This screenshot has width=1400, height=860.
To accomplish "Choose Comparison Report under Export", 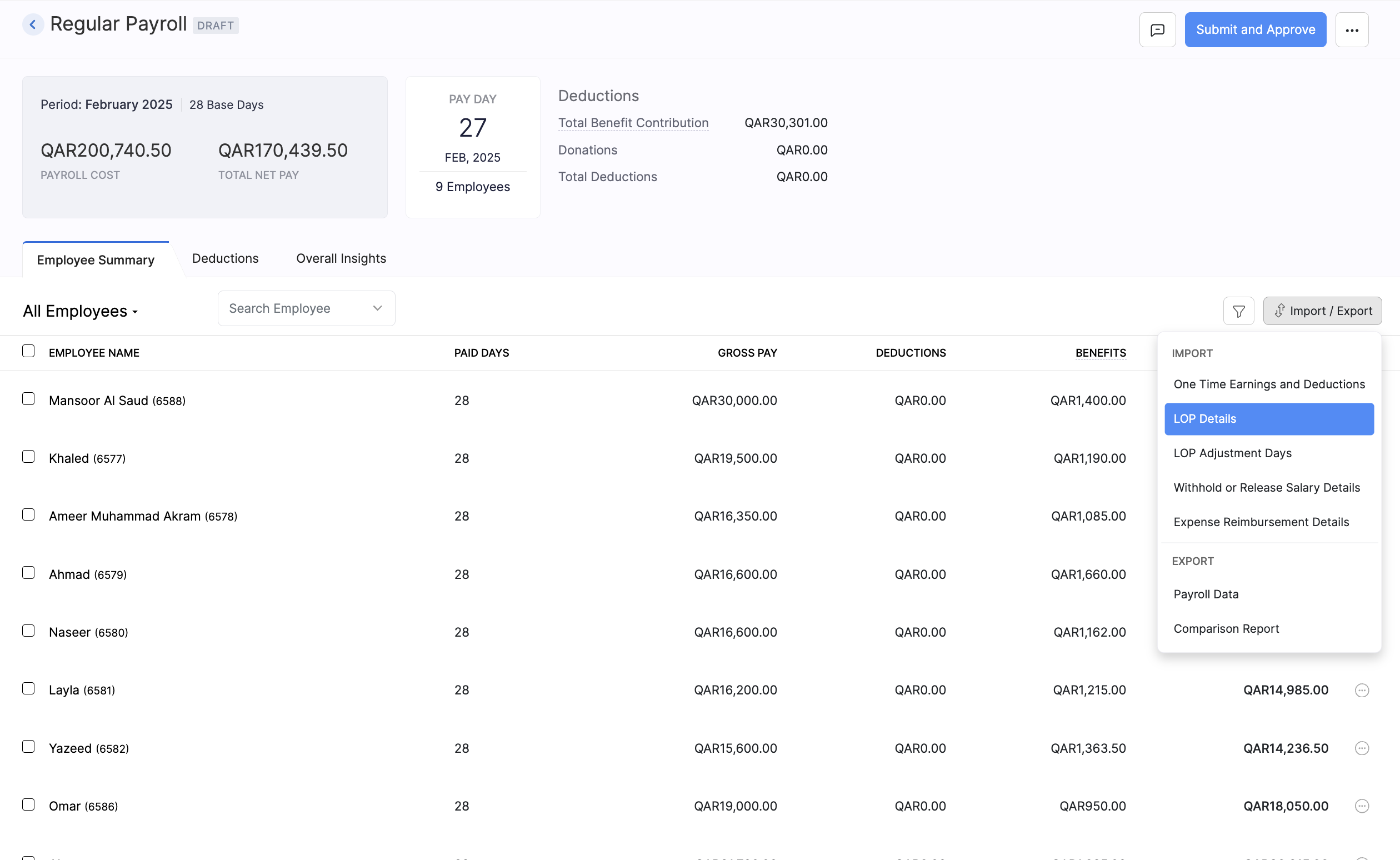I will pos(1226,628).
